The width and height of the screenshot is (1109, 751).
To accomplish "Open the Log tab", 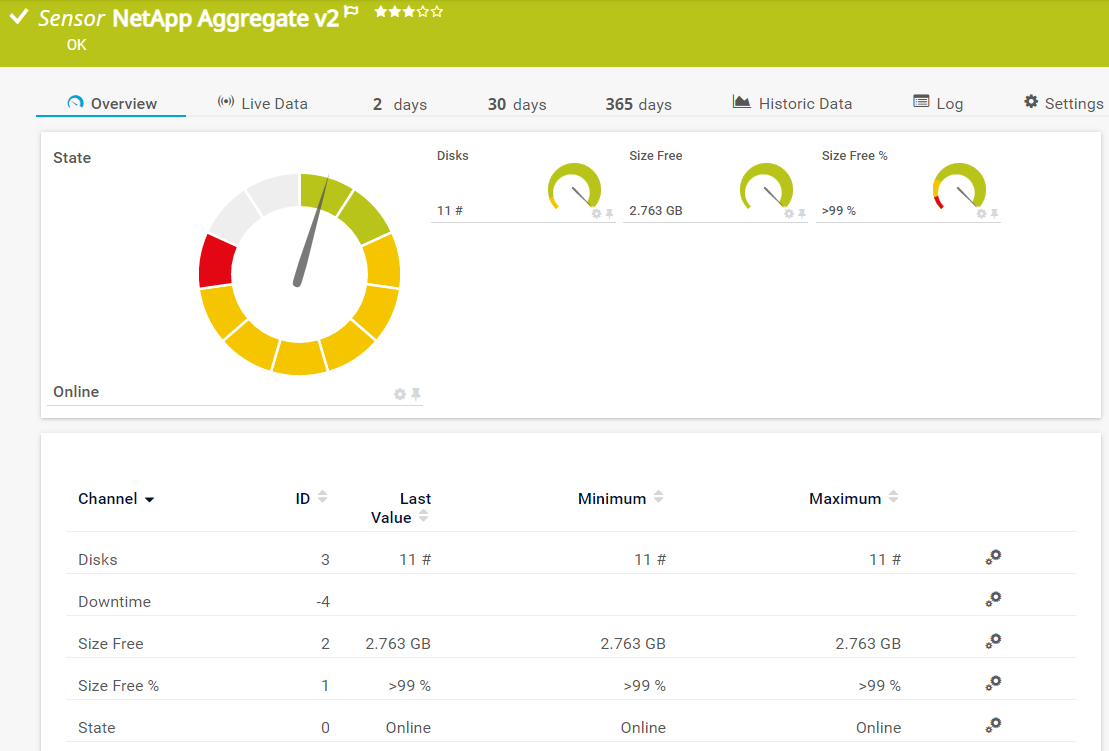I will click(x=938, y=104).
